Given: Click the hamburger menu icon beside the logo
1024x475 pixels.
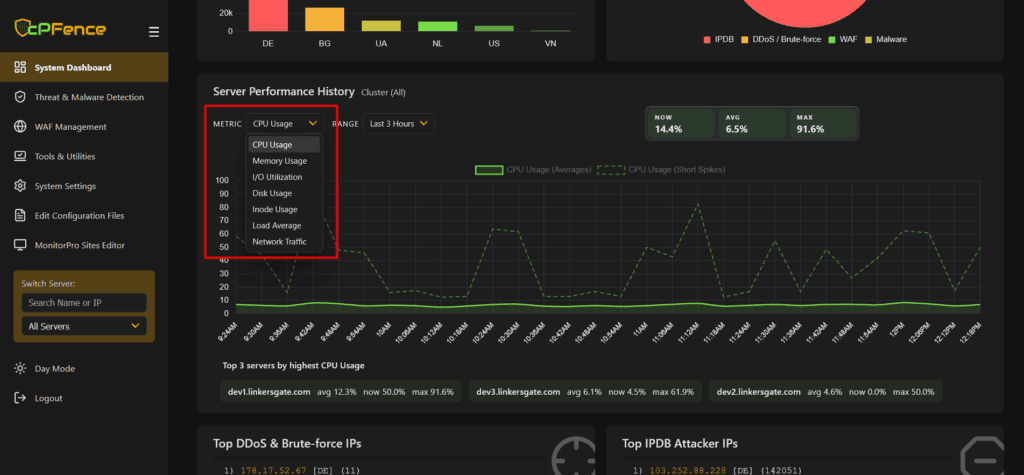Looking at the screenshot, I should tap(154, 32).
